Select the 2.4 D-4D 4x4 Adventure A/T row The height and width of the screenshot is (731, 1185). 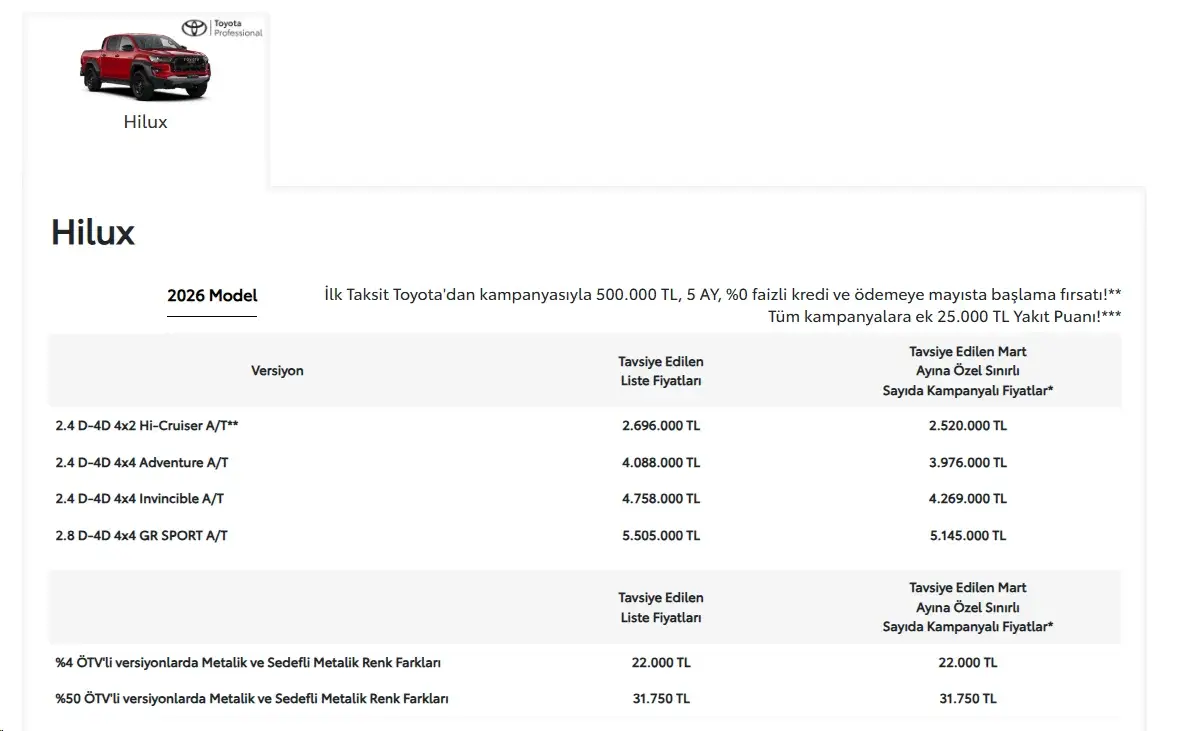point(585,463)
